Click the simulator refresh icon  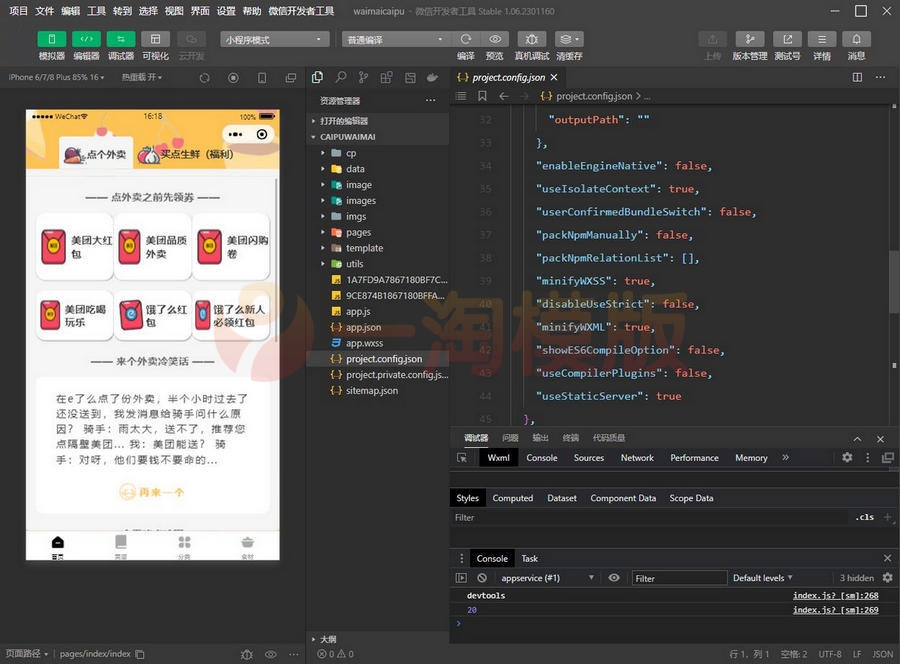(x=204, y=77)
